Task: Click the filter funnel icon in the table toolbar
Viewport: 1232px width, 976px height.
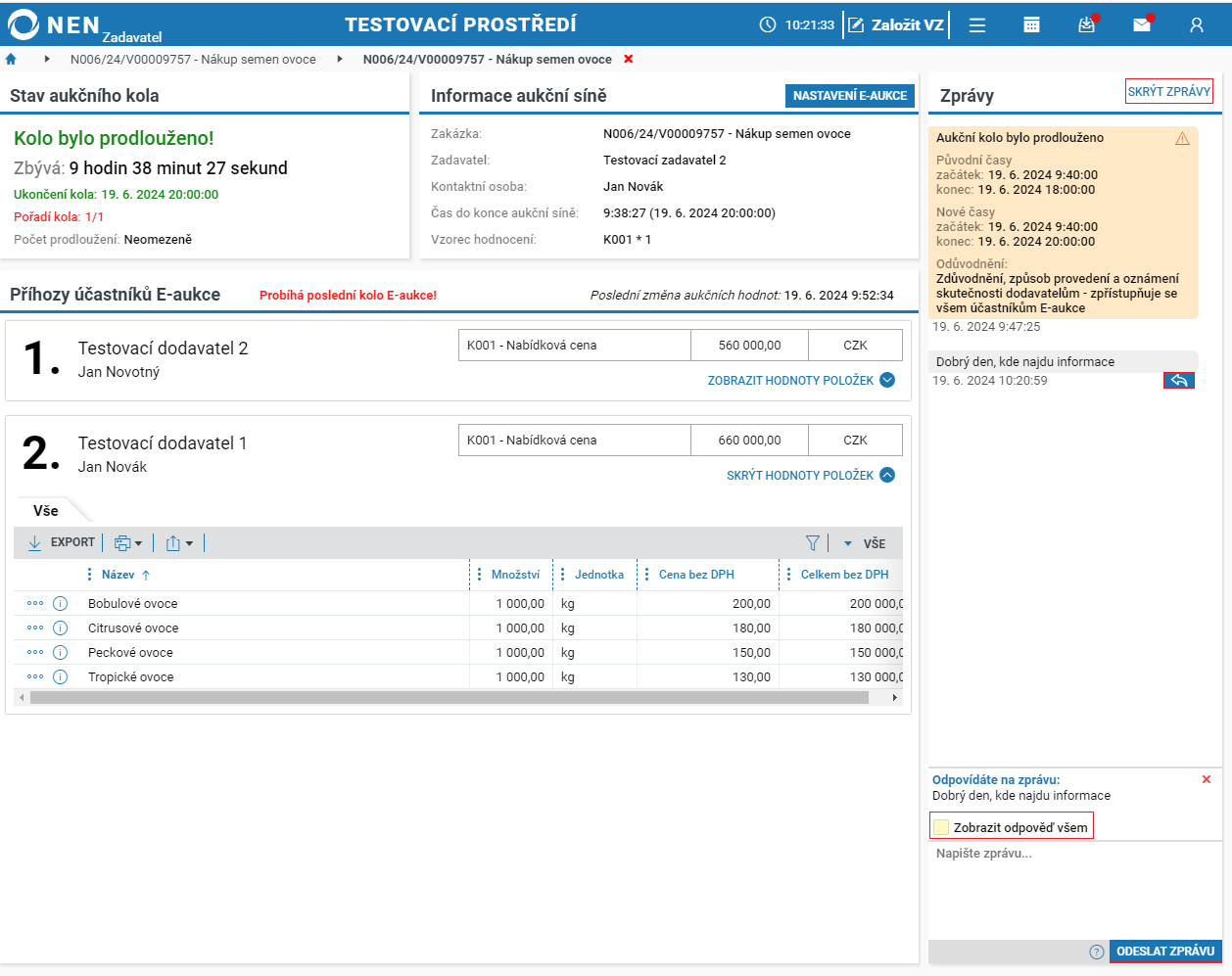Action: [x=812, y=543]
